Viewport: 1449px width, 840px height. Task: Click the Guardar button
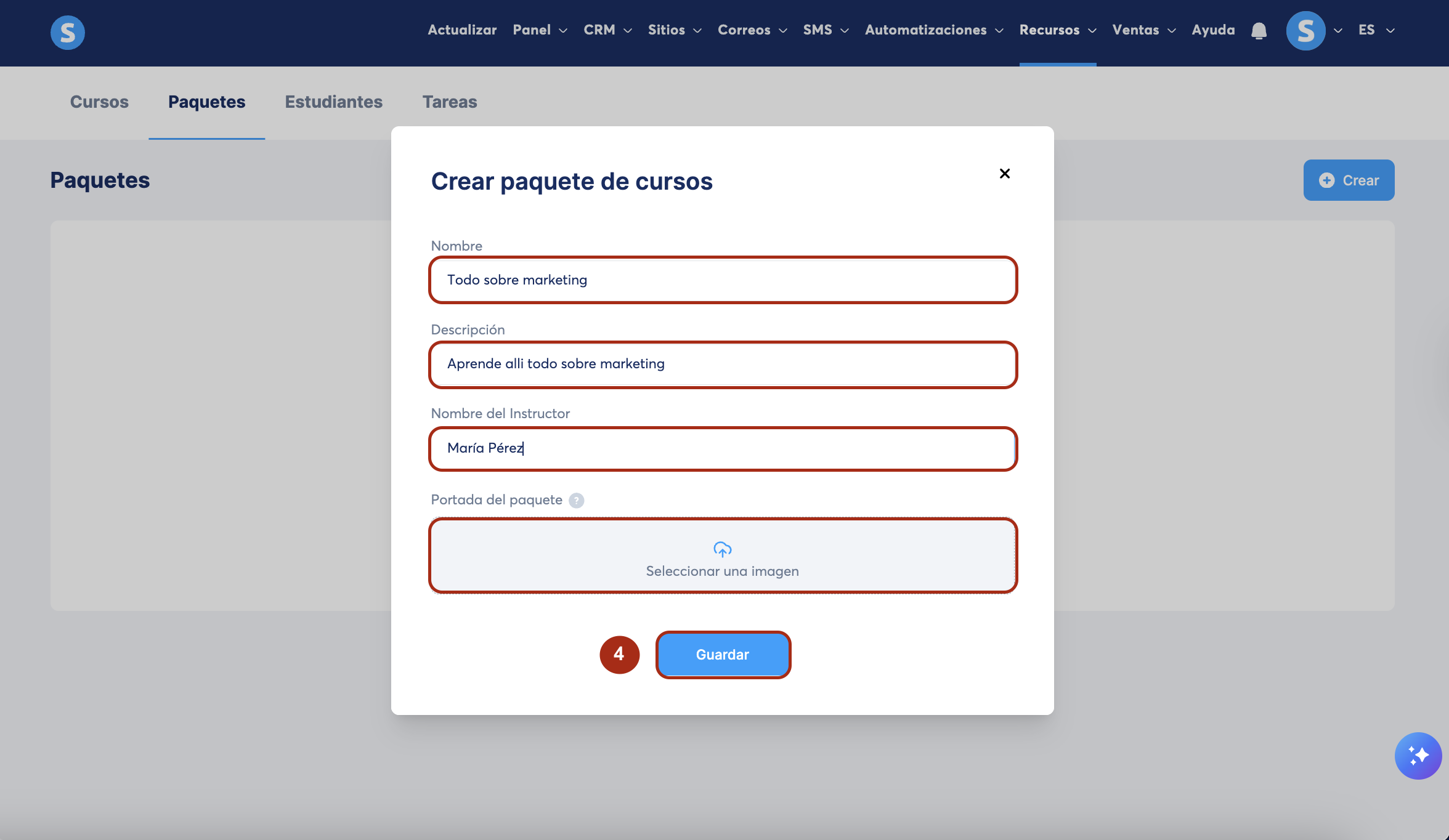723,655
